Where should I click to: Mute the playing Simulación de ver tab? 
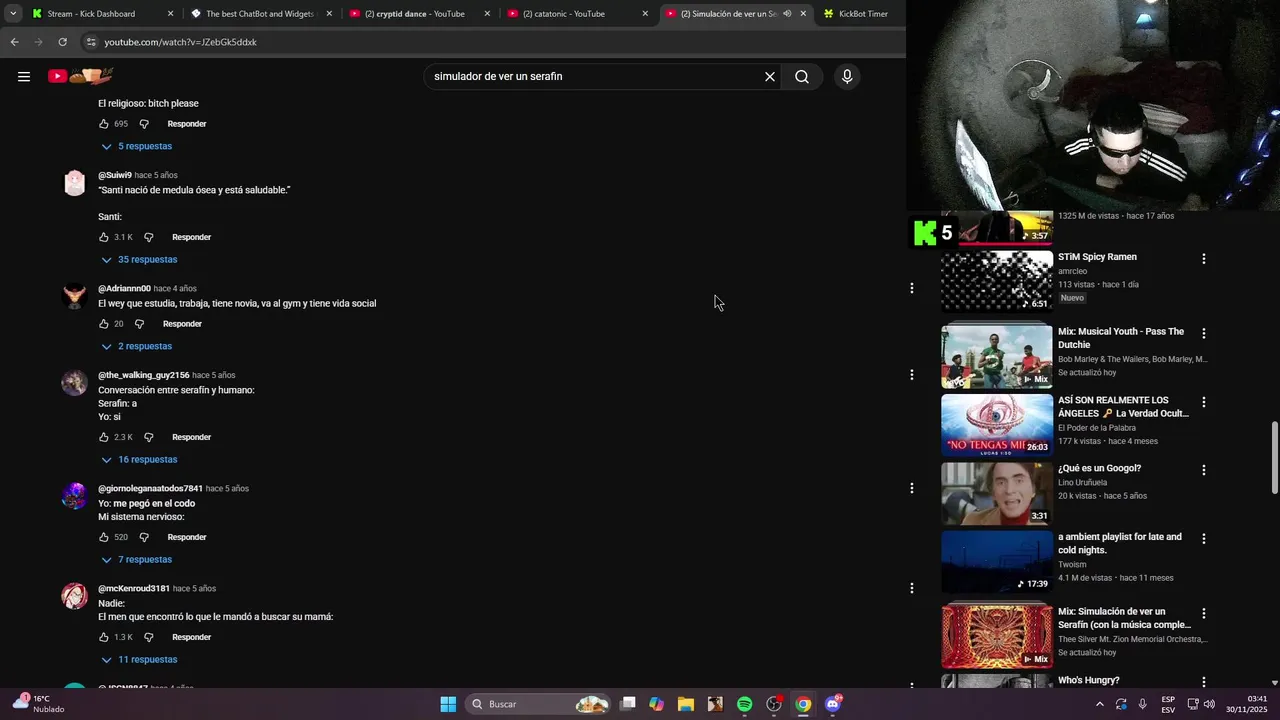pos(787,14)
